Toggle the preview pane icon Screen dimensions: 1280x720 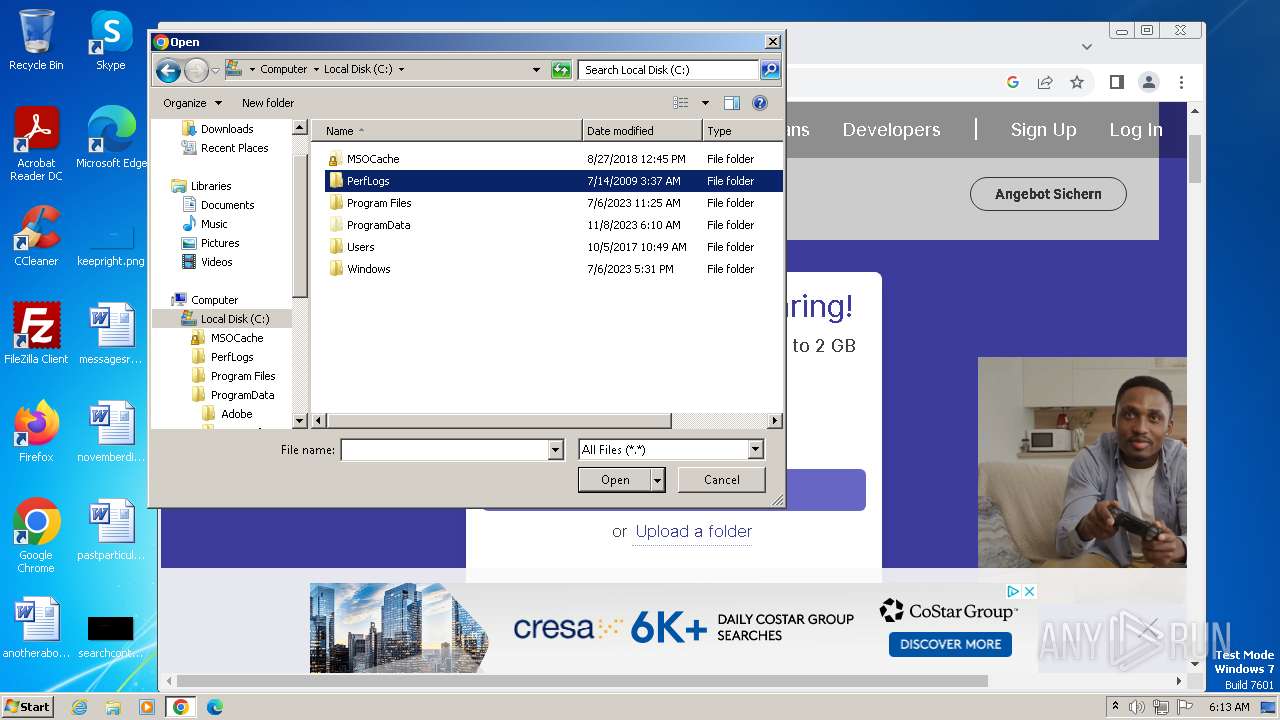tap(732, 103)
